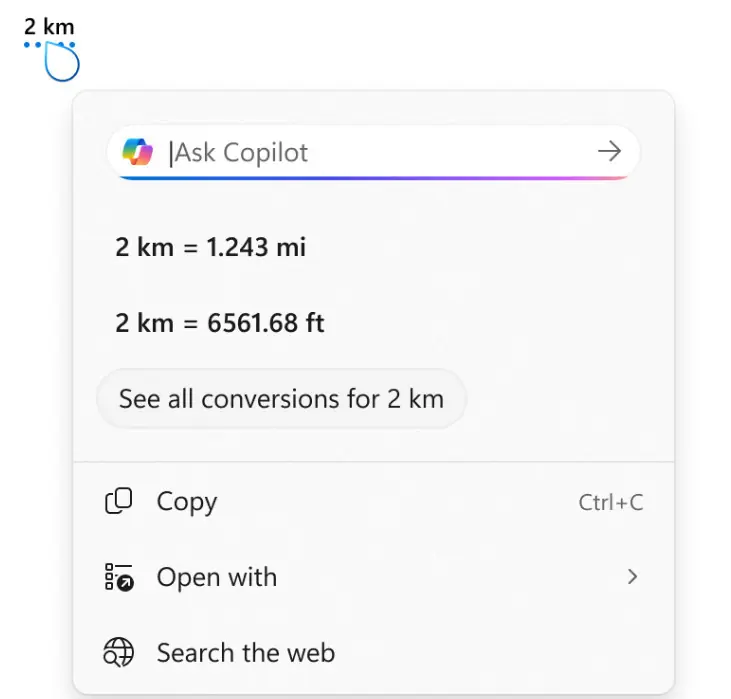This screenshot has height=699, width=731.
Task: Click the Open with icon
Action: (x=119, y=578)
